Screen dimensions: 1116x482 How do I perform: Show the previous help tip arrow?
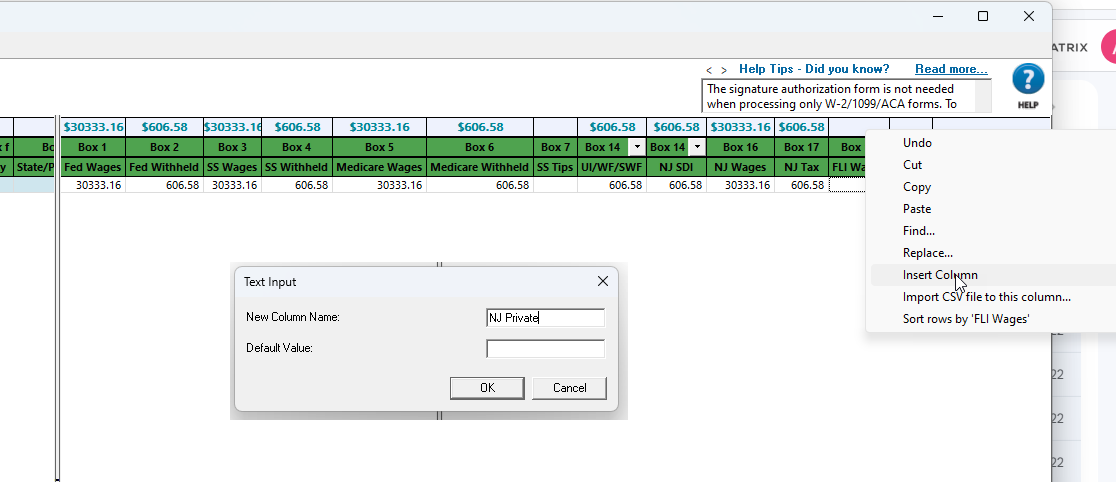(709, 70)
